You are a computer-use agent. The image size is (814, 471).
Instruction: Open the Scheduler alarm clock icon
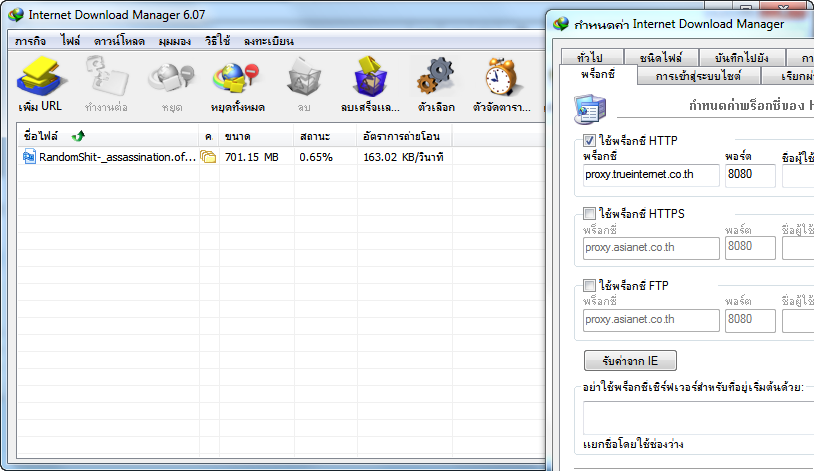point(501,77)
